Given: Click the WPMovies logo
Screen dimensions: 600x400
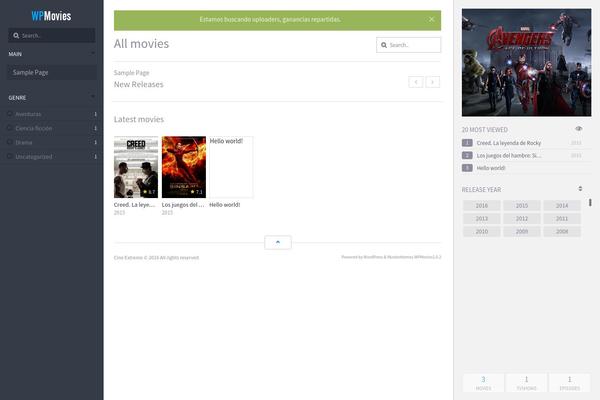Looking at the screenshot, I should (x=51, y=16).
